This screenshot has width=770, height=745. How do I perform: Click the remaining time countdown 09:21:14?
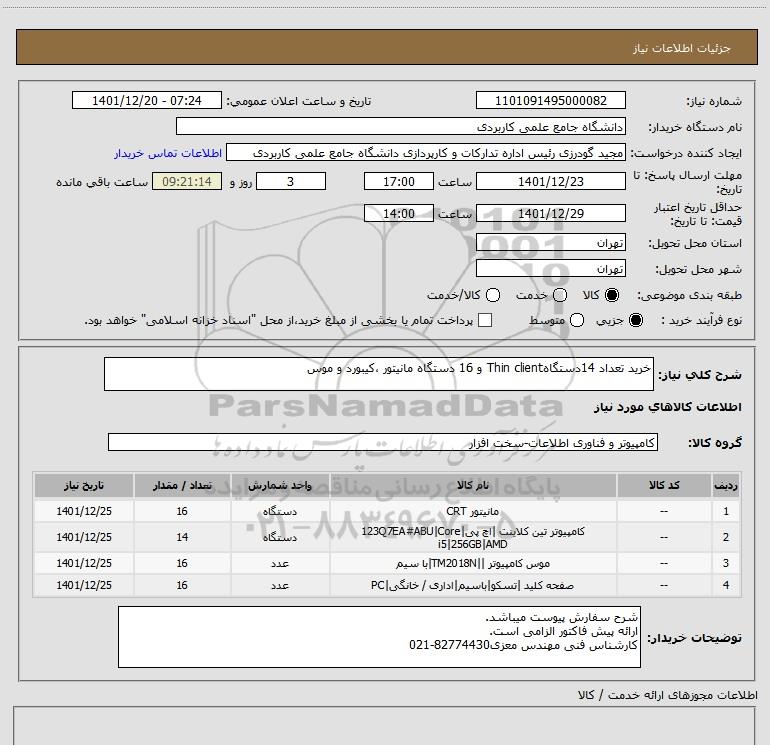click(187, 181)
